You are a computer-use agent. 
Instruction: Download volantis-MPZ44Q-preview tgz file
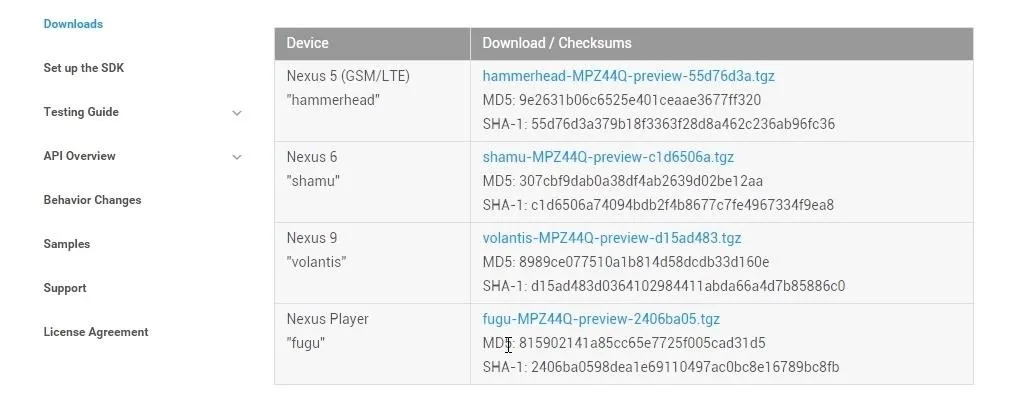point(612,238)
